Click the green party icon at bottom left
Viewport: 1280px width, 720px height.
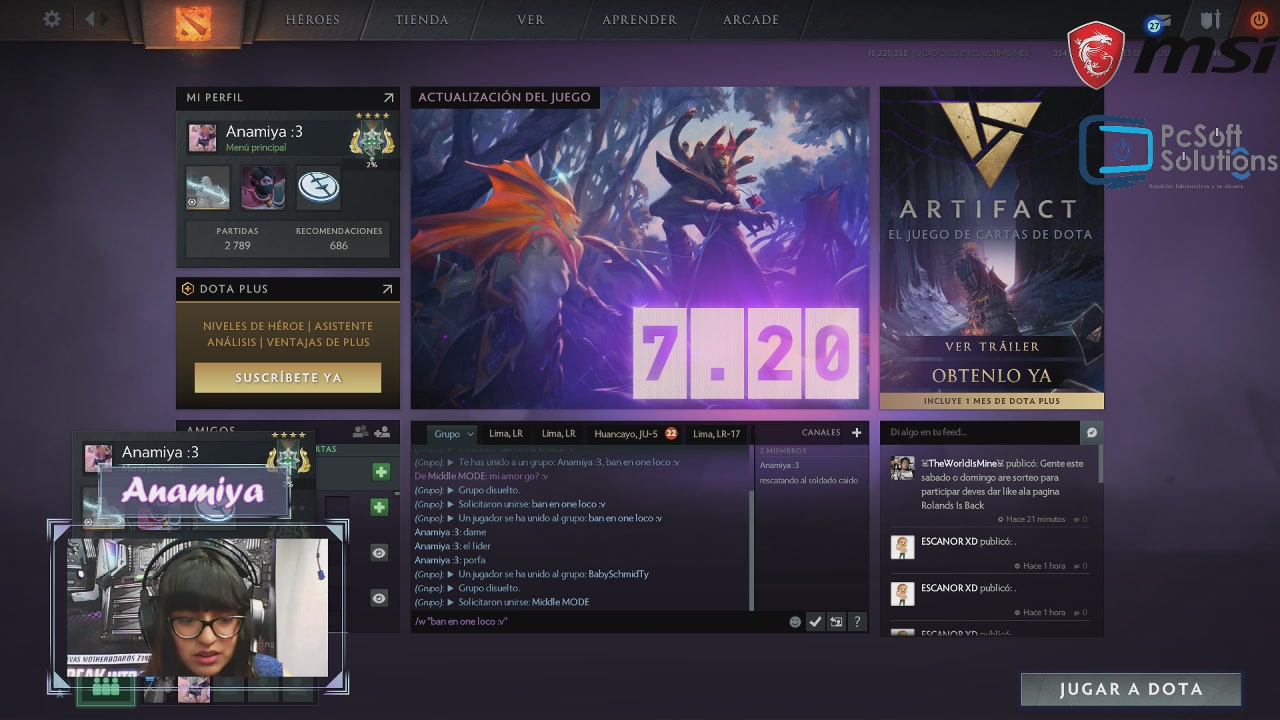105,688
